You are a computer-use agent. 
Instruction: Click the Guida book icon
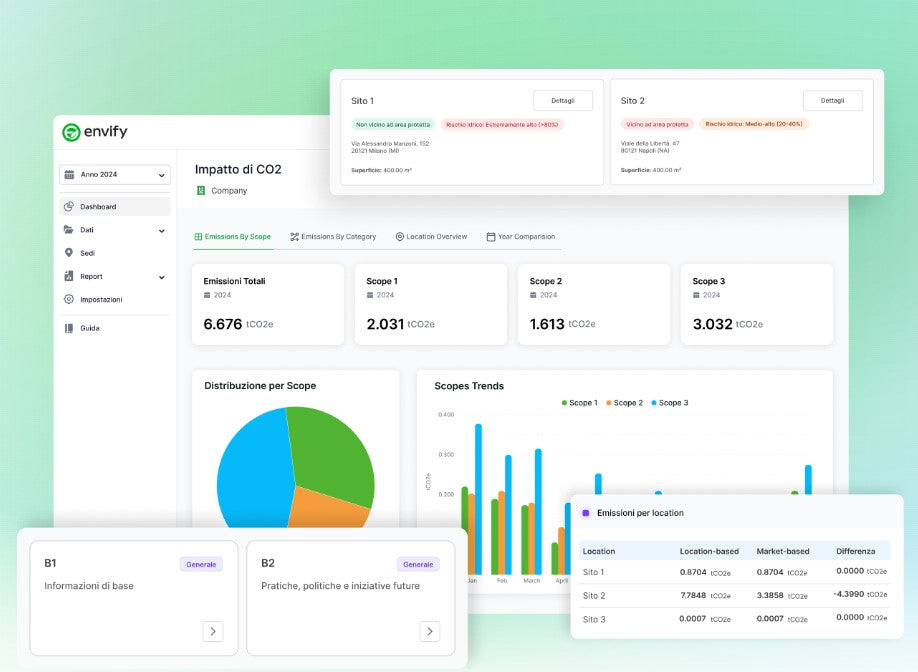click(x=69, y=328)
